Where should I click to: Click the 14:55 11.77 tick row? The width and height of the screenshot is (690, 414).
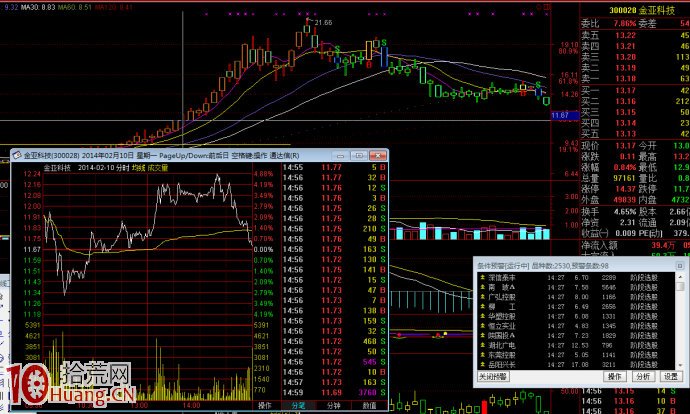[334, 167]
